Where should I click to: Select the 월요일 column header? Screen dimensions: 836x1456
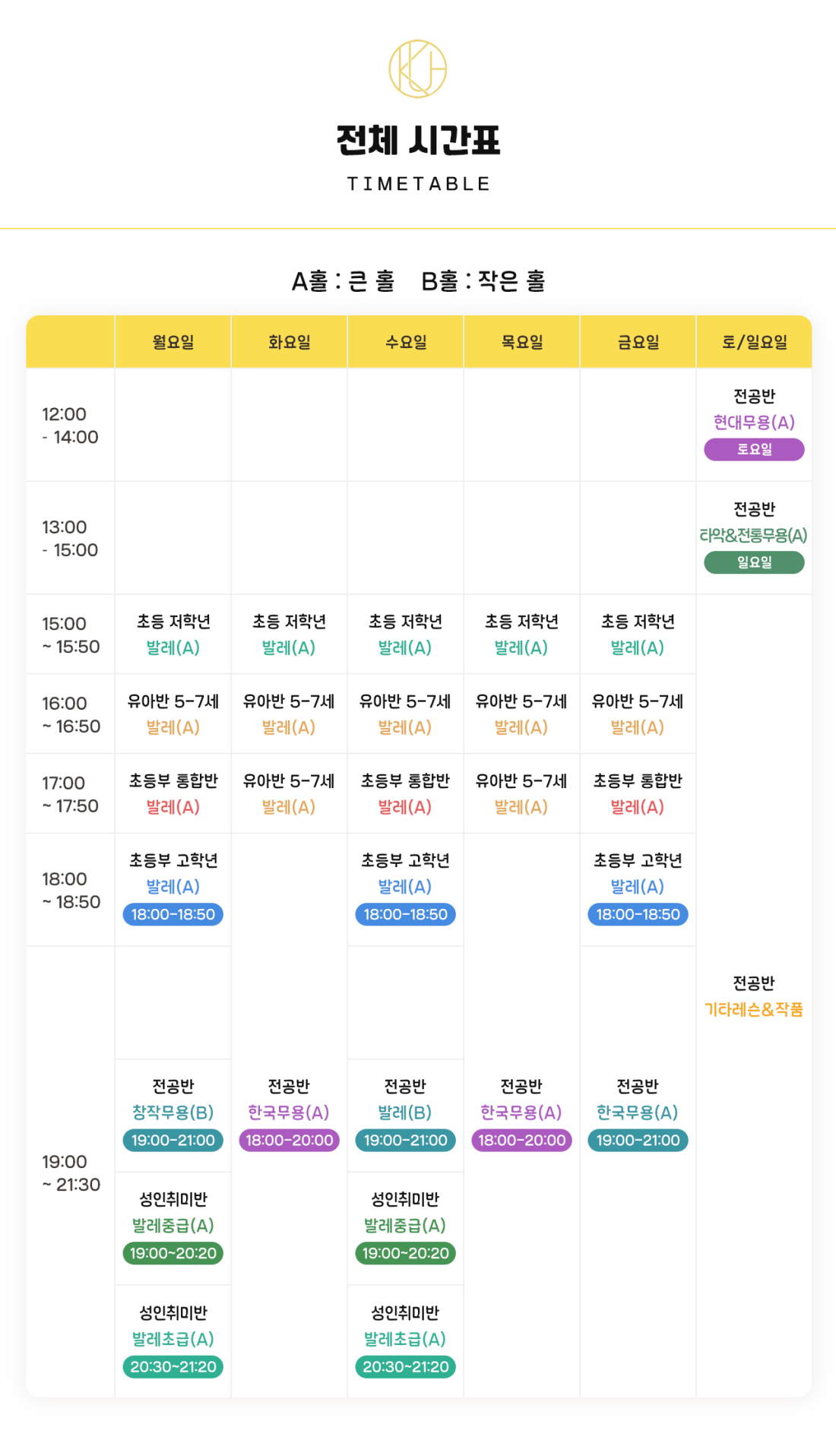point(173,342)
